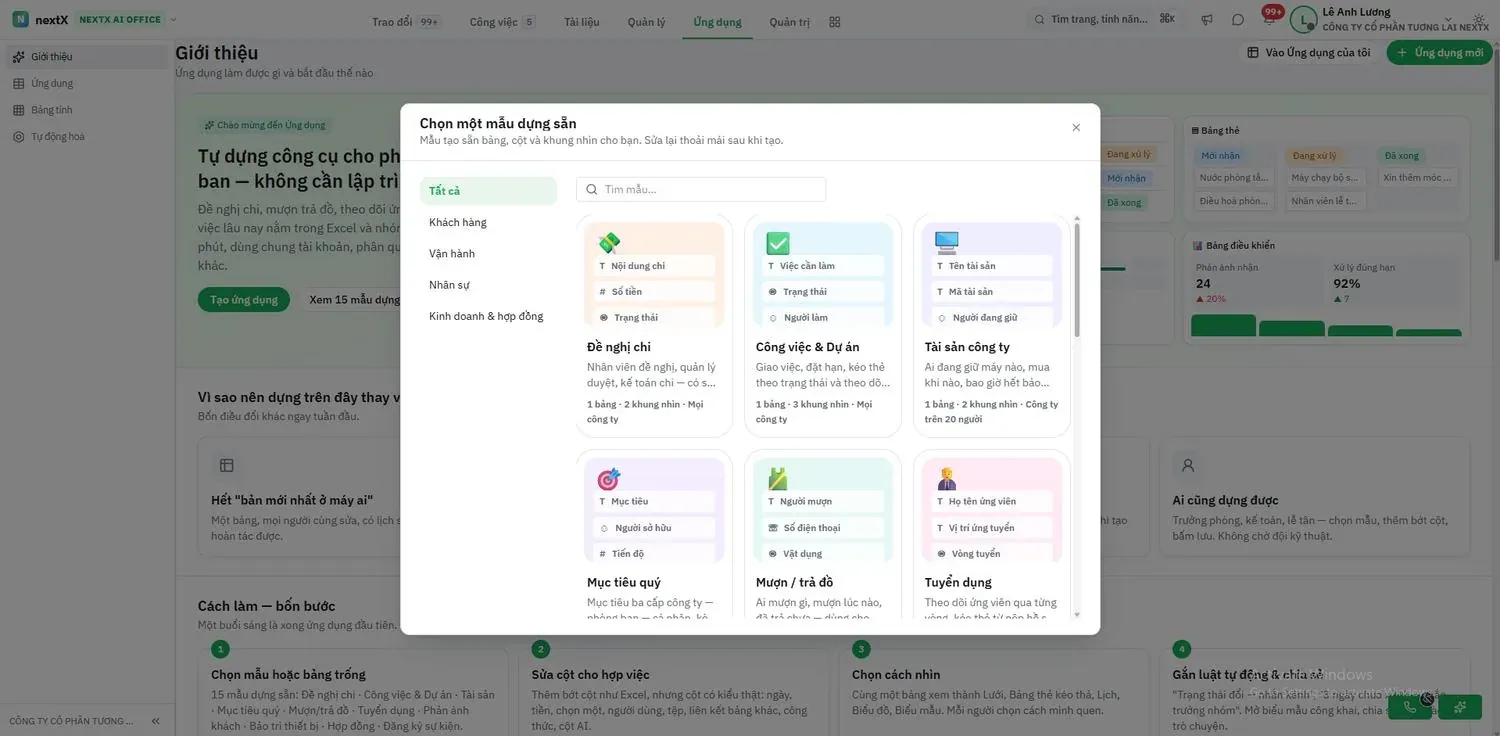Click the top search box 'Tìm trang, tính năng'
The width and height of the screenshot is (1500, 736).
(1106, 19)
